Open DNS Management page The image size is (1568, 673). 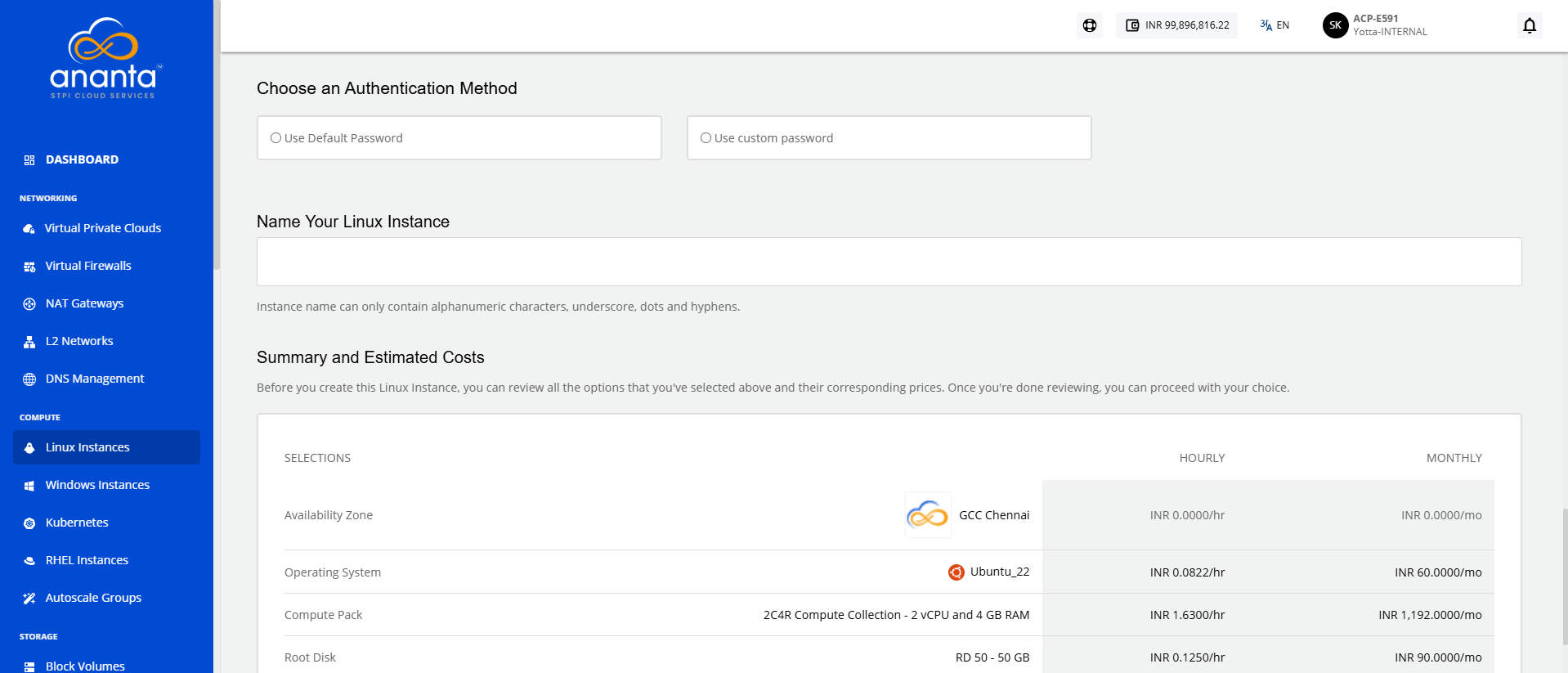(x=95, y=379)
